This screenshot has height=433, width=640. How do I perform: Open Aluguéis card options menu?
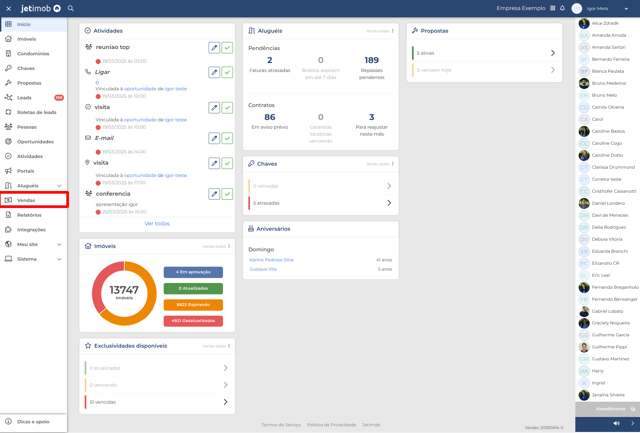click(x=393, y=31)
